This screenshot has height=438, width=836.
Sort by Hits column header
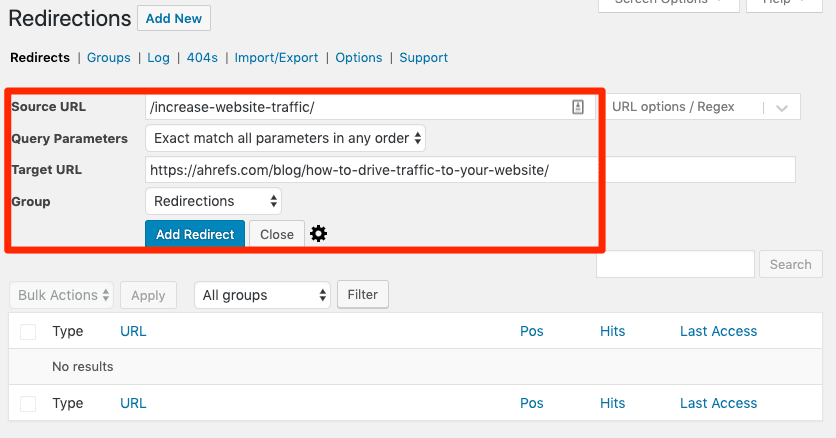click(x=612, y=331)
